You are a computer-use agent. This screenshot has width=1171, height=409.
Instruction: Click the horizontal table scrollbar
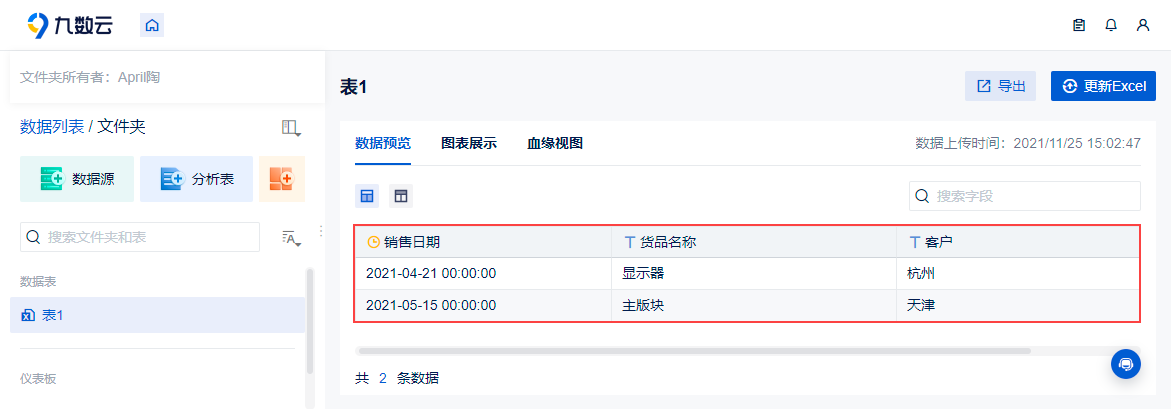(693, 351)
